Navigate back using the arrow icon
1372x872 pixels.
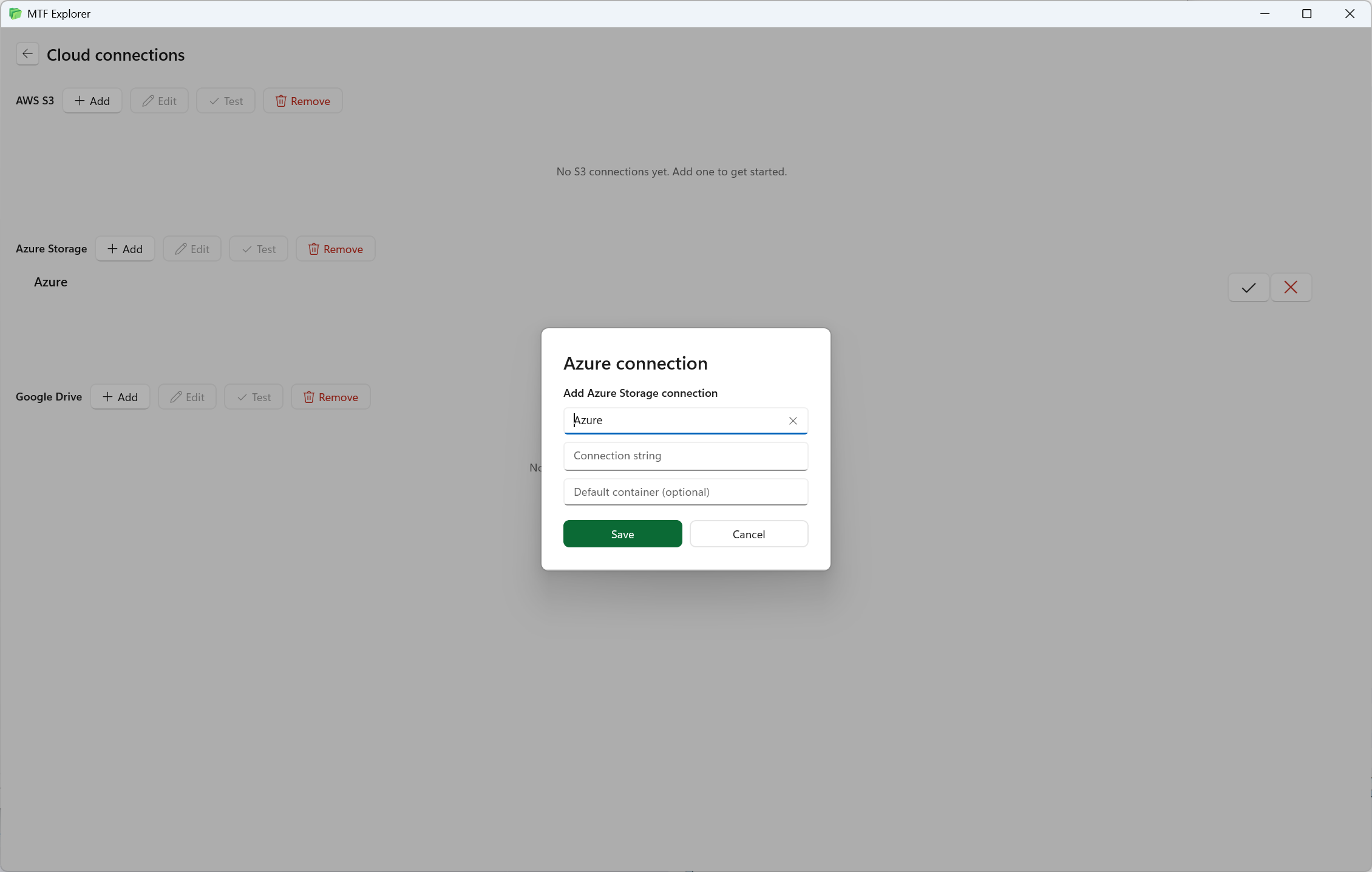click(27, 54)
